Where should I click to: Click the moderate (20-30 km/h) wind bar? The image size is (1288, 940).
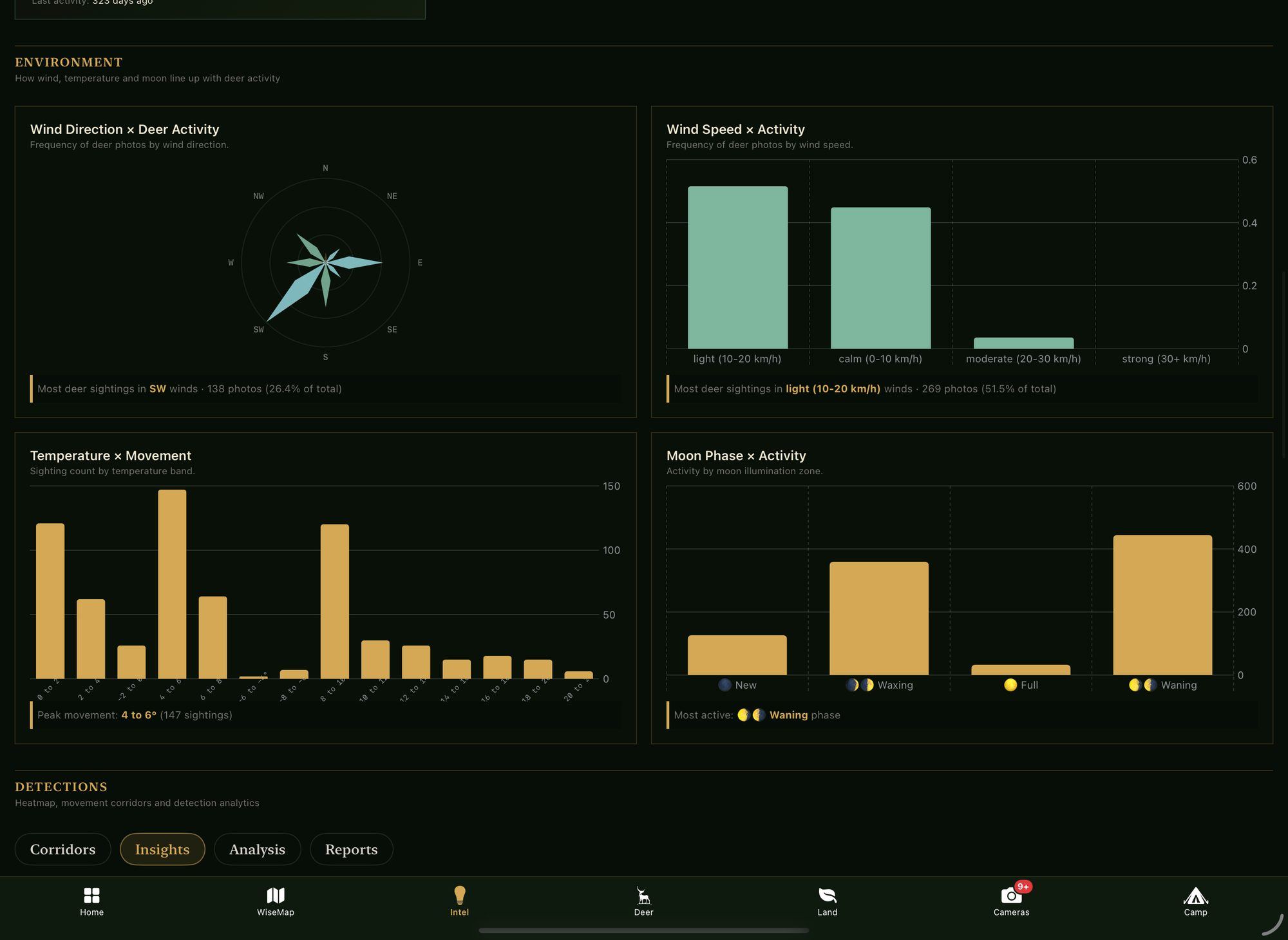click(1023, 343)
